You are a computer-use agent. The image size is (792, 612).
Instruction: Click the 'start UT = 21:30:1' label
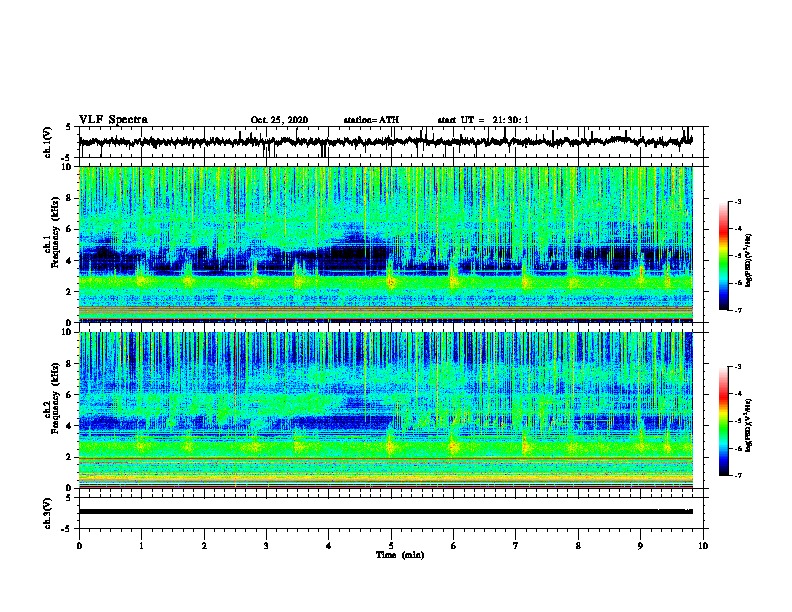pyautogui.click(x=483, y=120)
